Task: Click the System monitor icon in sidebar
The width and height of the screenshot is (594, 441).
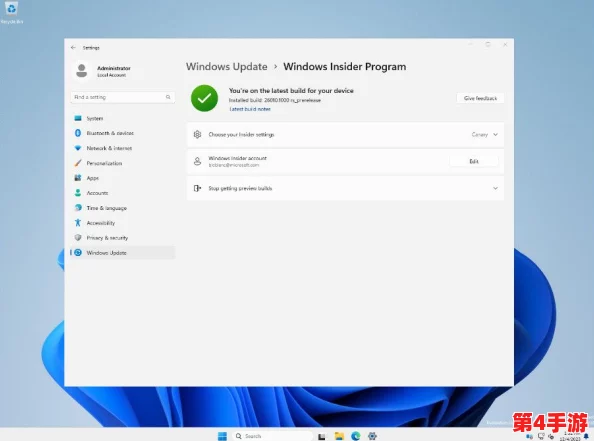Action: click(78, 118)
